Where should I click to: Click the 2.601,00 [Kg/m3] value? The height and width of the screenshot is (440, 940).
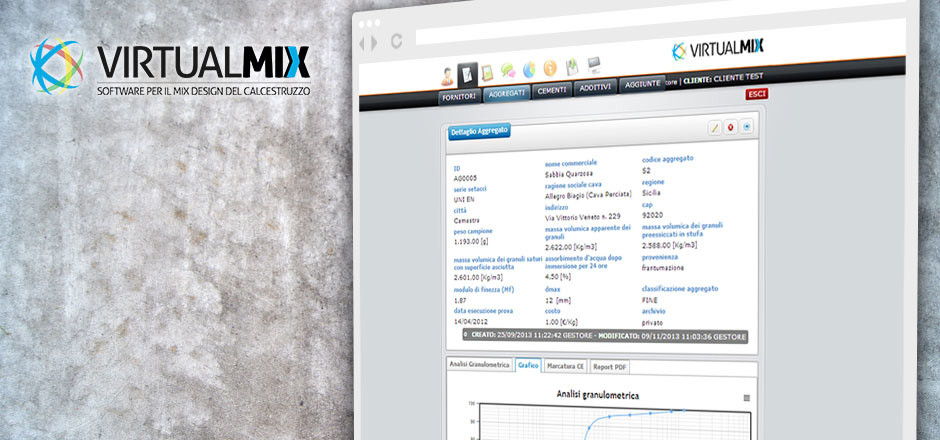(480, 278)
